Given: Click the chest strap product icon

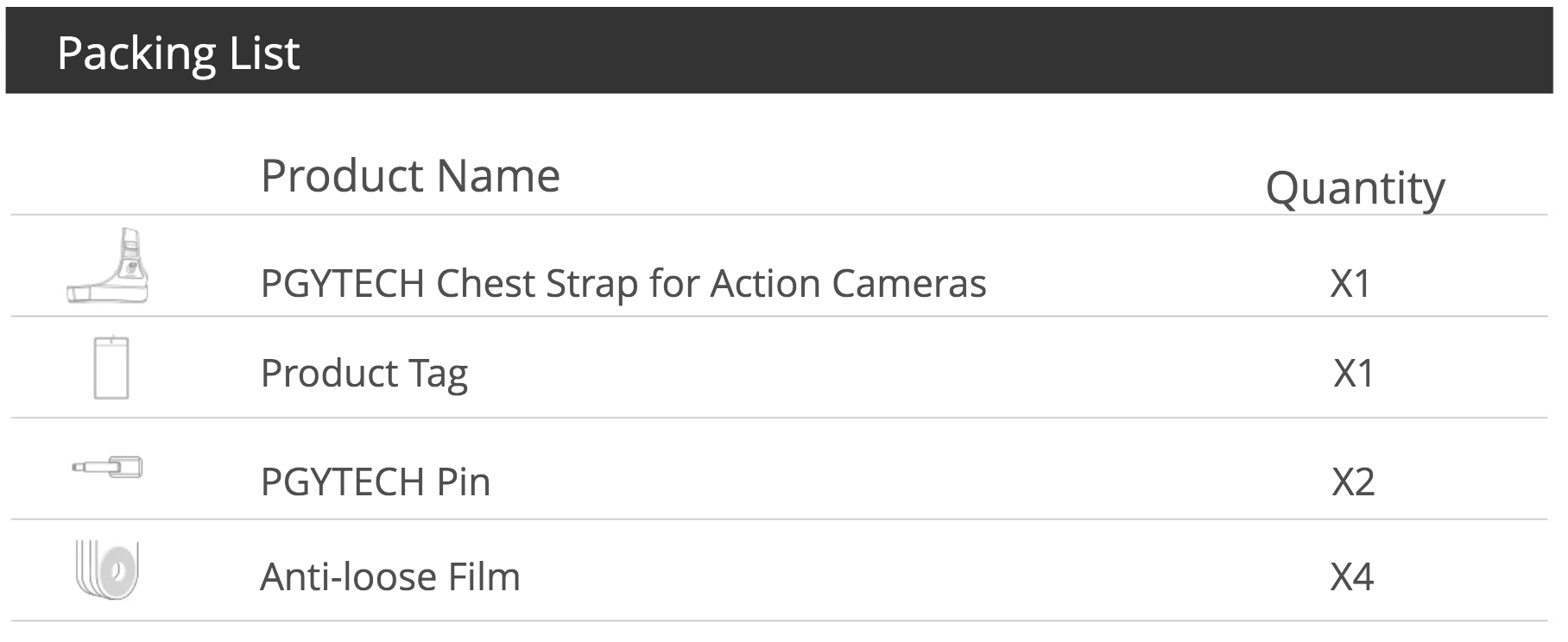Looking at the screenshot, I should point(108,266).
